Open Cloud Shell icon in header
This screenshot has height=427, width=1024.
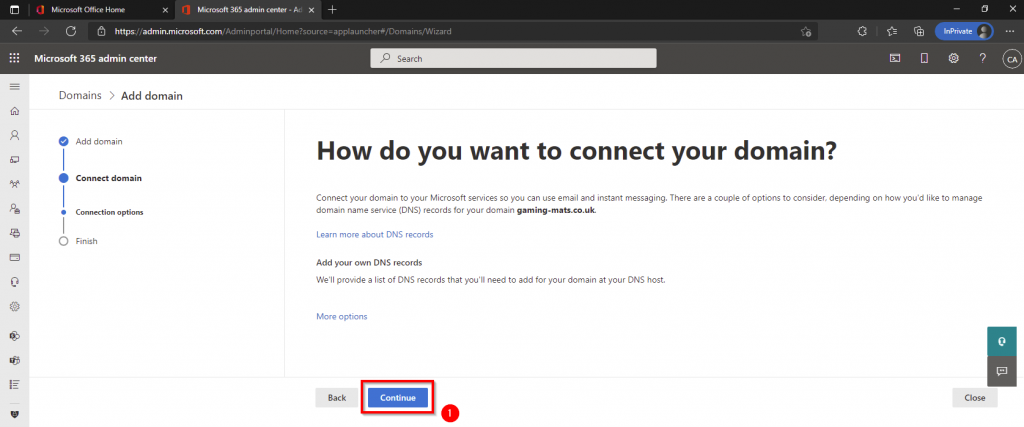click(x=895, y=58)
